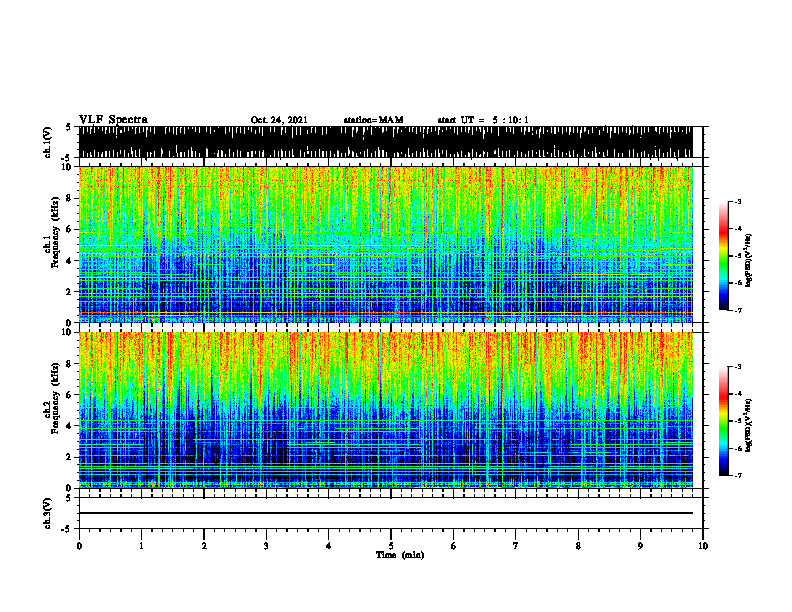This screenshot has height=612, width=792.
Task: Click the log(PSD) label beside ch.2 colorbar
Action: (748, 425)
